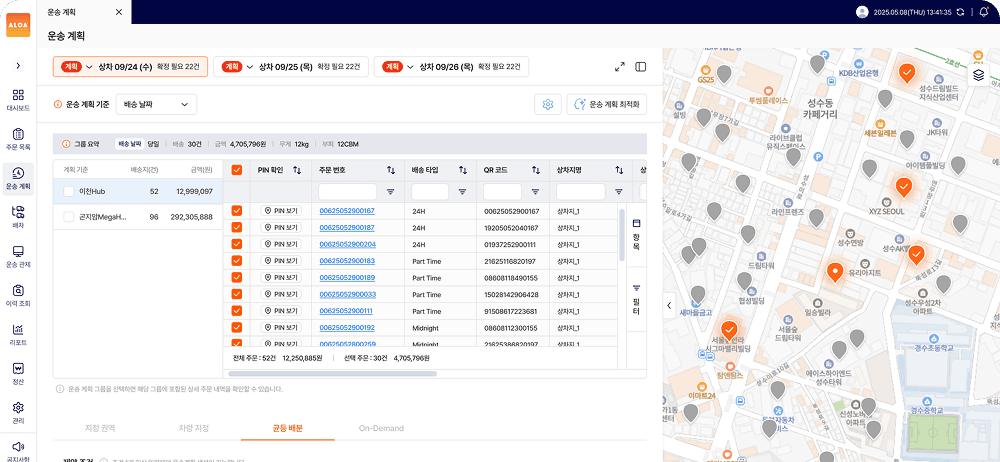Uncheck row for order 00625052900167
The image size is (1000, 462).
click(237, 211)
